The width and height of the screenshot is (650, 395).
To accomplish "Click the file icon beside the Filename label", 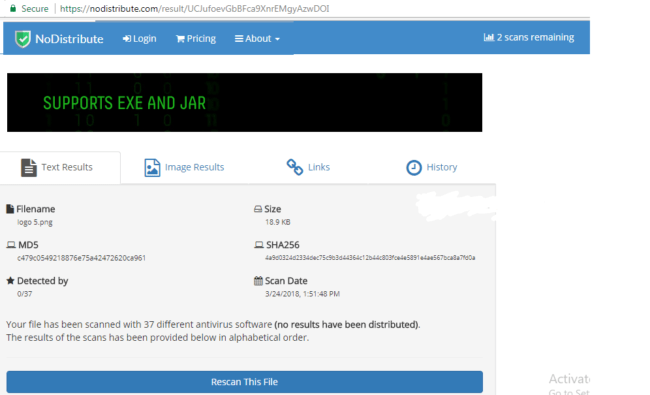I will [x=10, y=209].
